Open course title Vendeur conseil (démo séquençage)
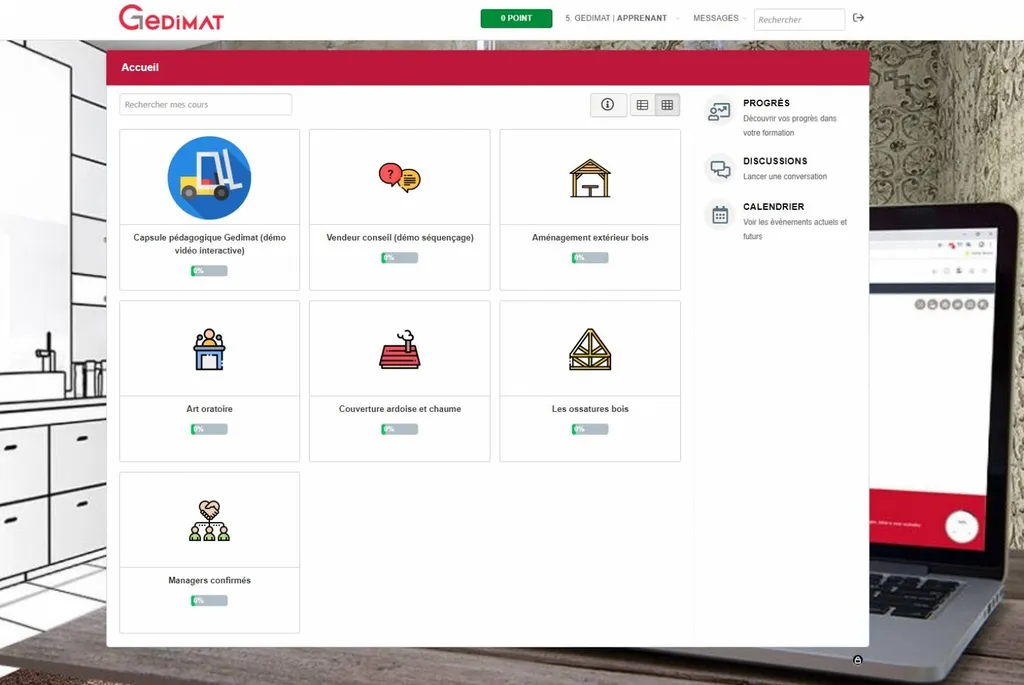Image resolution: width=1024 pixels, height=685 pixels. click(x=400, y=238)
